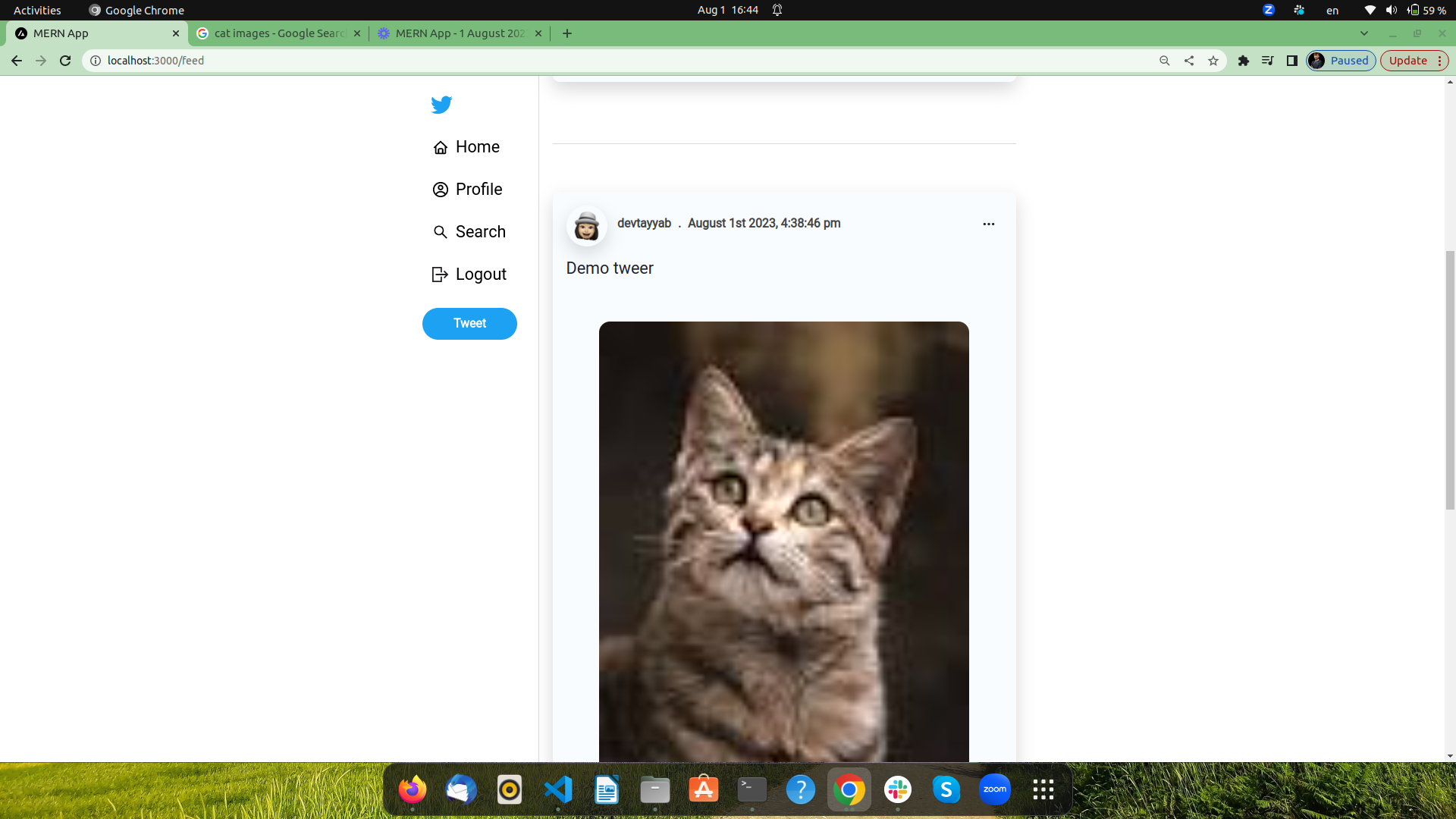1456x819 pixels.
Task: Click the Twitter bird logo
Action: click(441, 105)
